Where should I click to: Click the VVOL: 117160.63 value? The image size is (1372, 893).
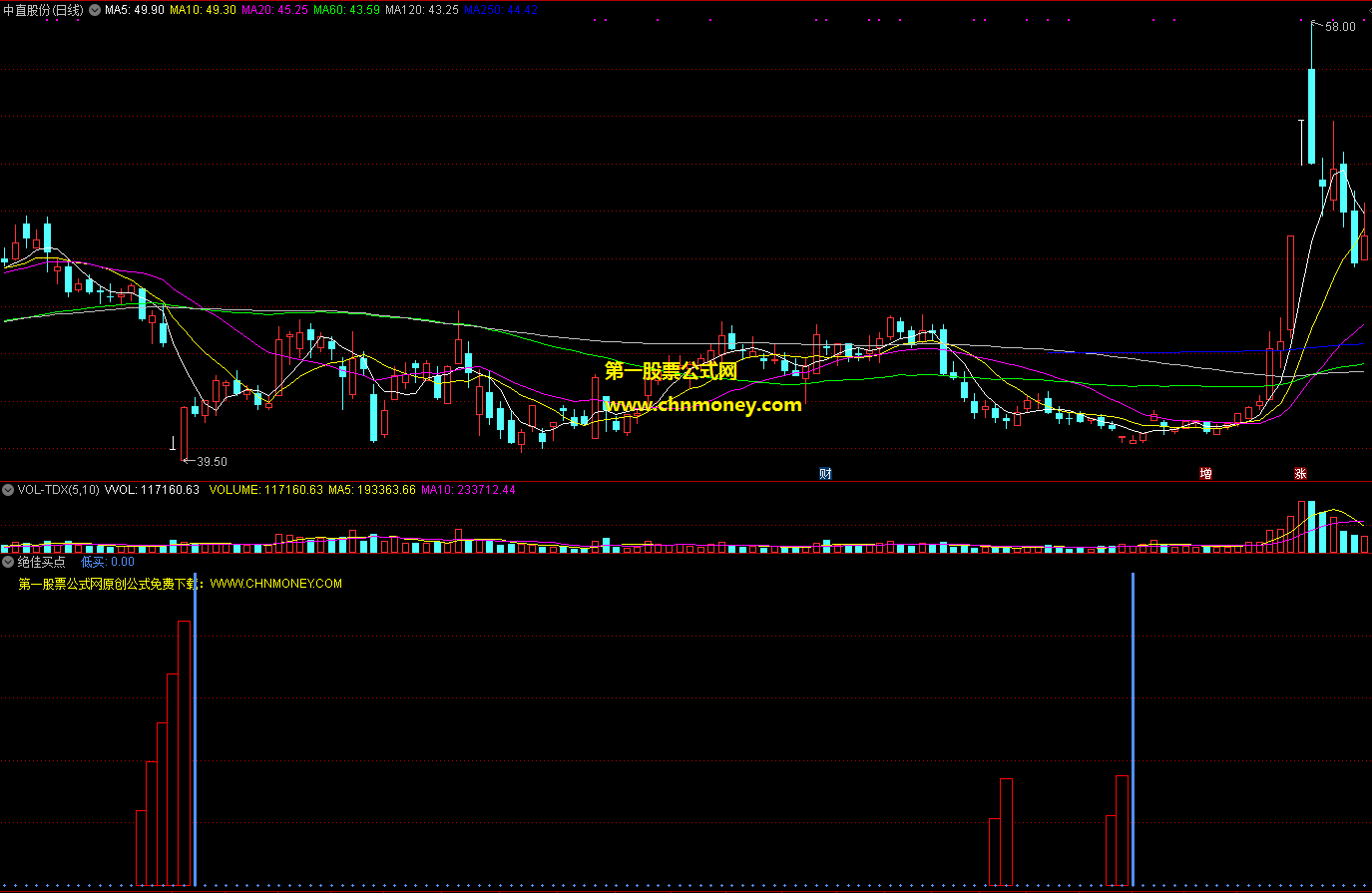pyautogui.click(x=153, y=490)
